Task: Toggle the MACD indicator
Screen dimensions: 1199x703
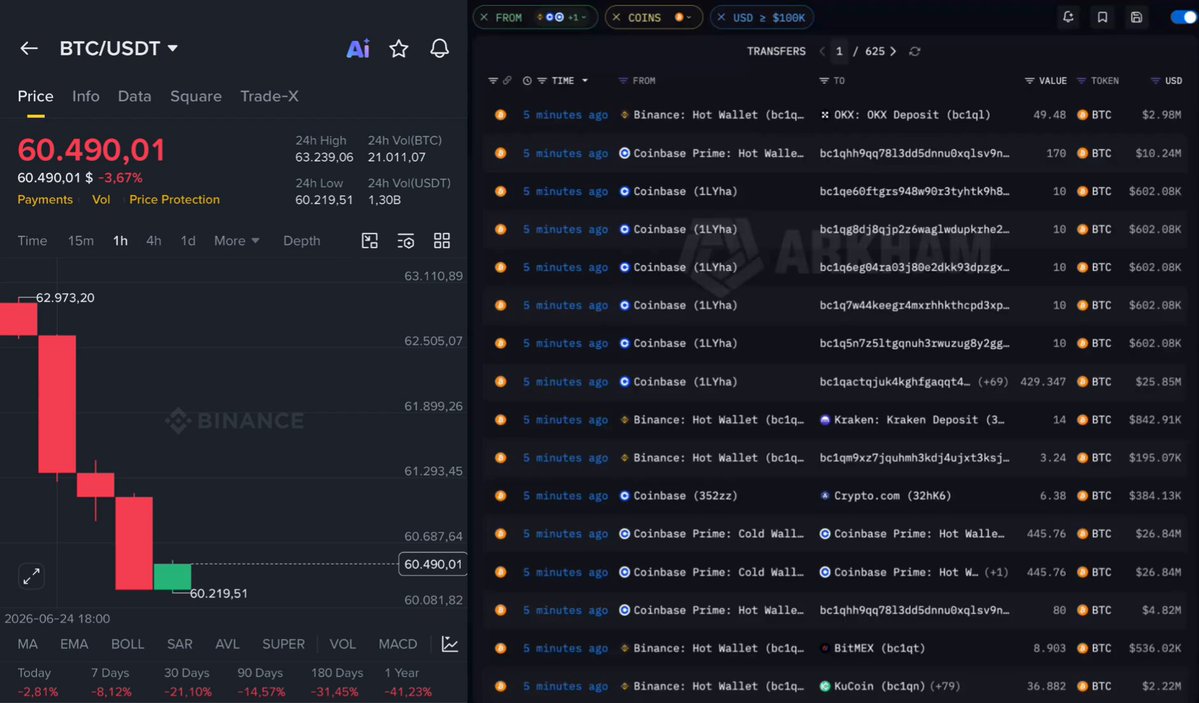Action: coord(398,644)
